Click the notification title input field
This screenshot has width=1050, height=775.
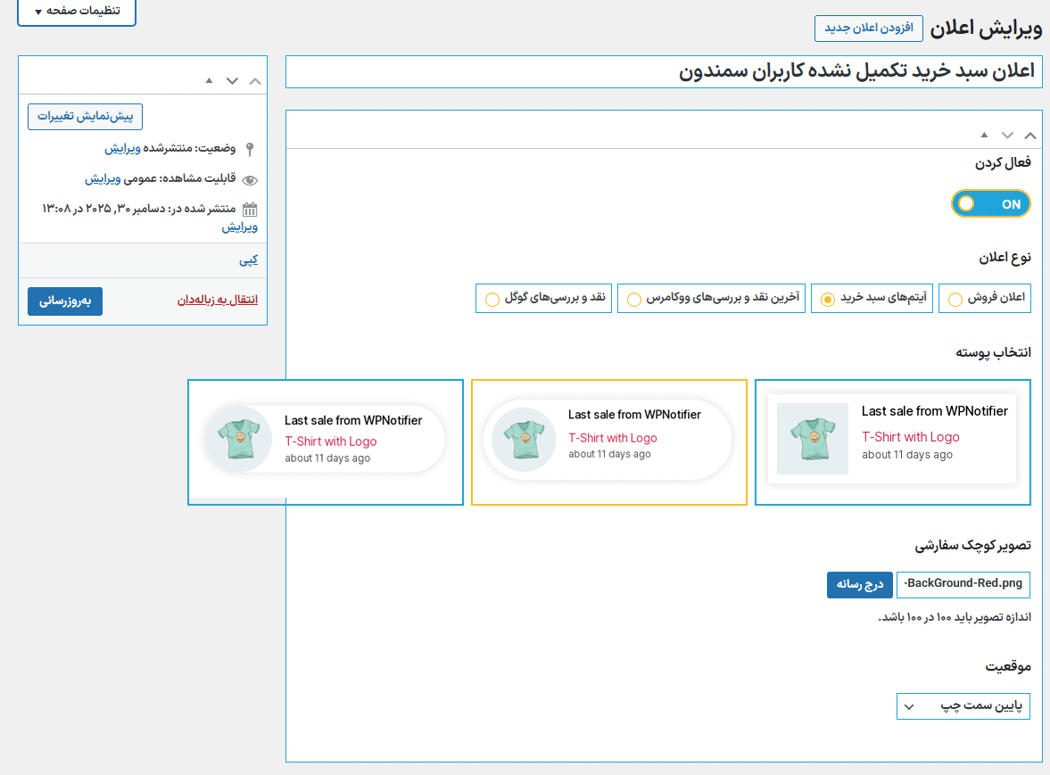[x=663, y=71]
